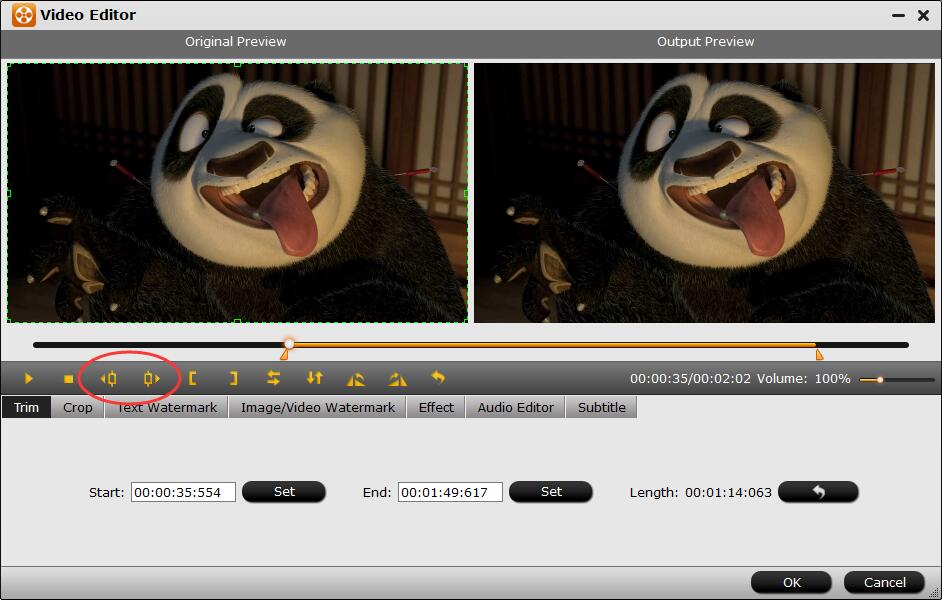Click the End time input field

click(x=450, y=492)
